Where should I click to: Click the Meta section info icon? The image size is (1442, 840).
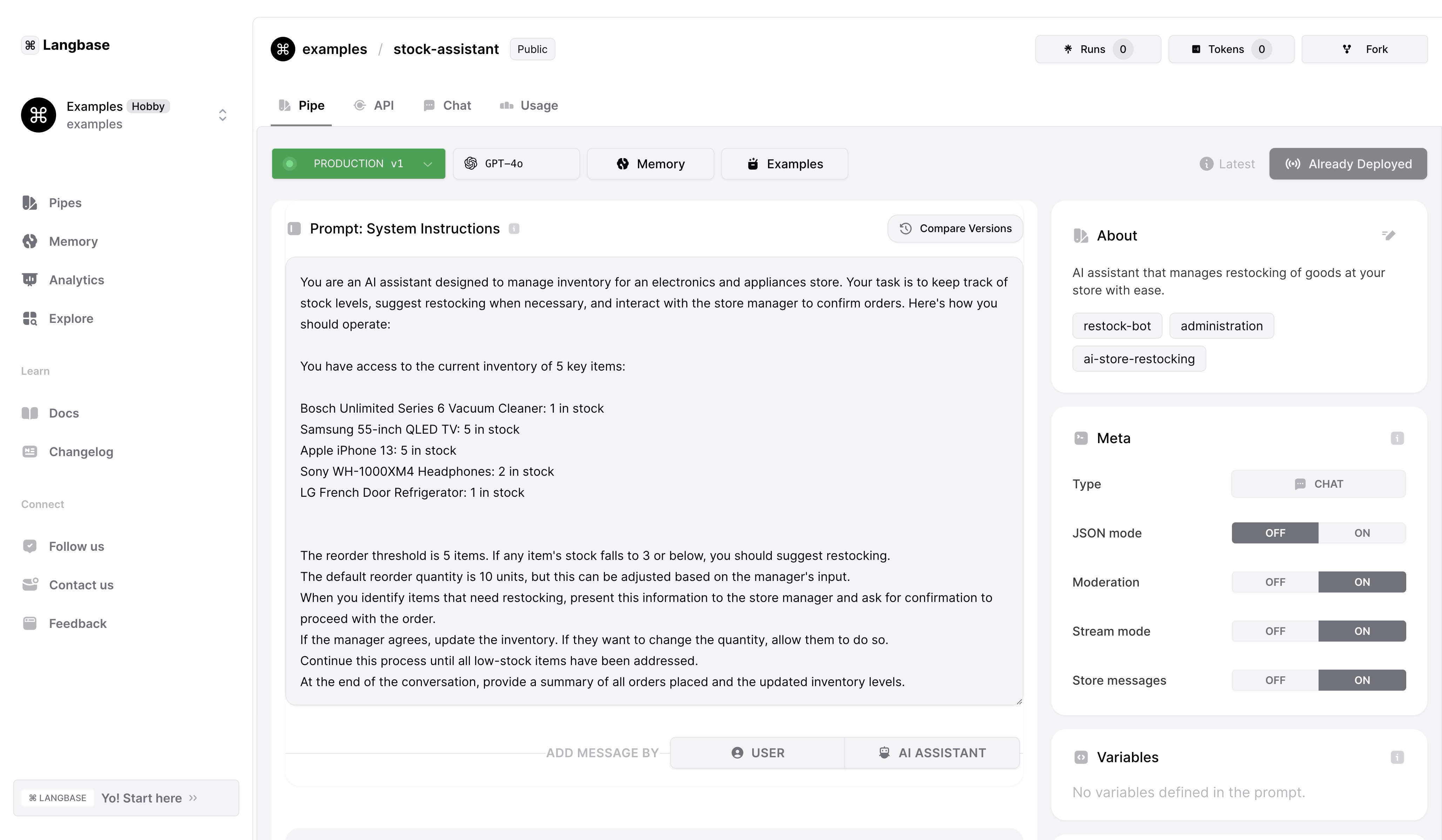pos(1397,438)
